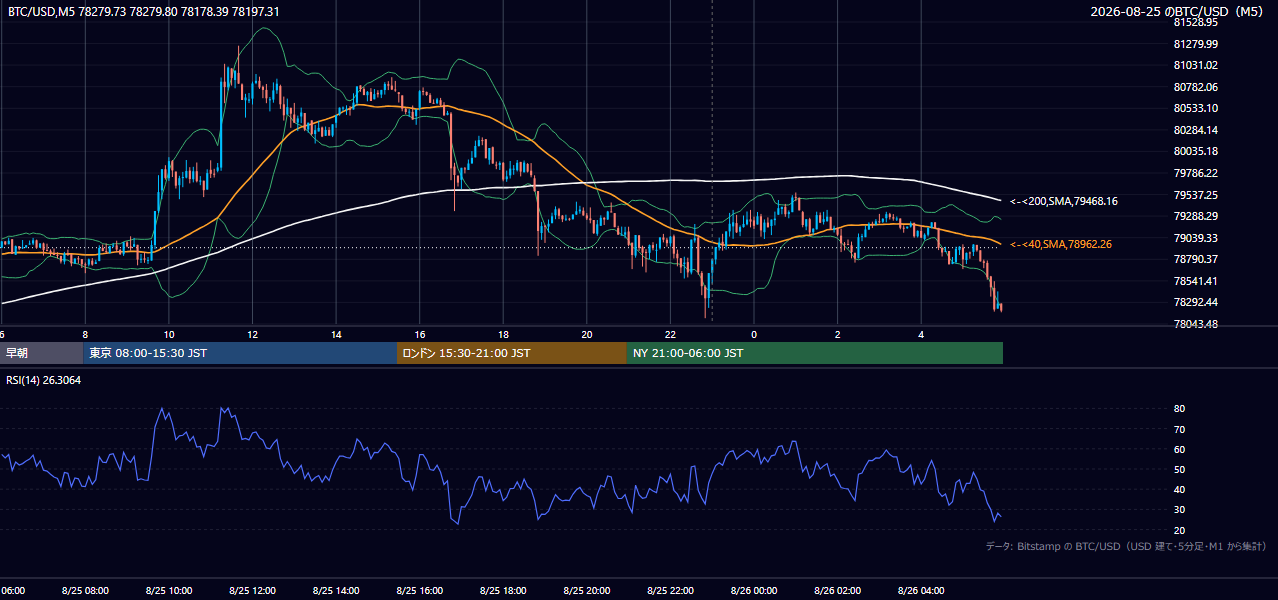Click hour label 12 under the price chart
This screenshot has height=600, width=1278.
253,334
